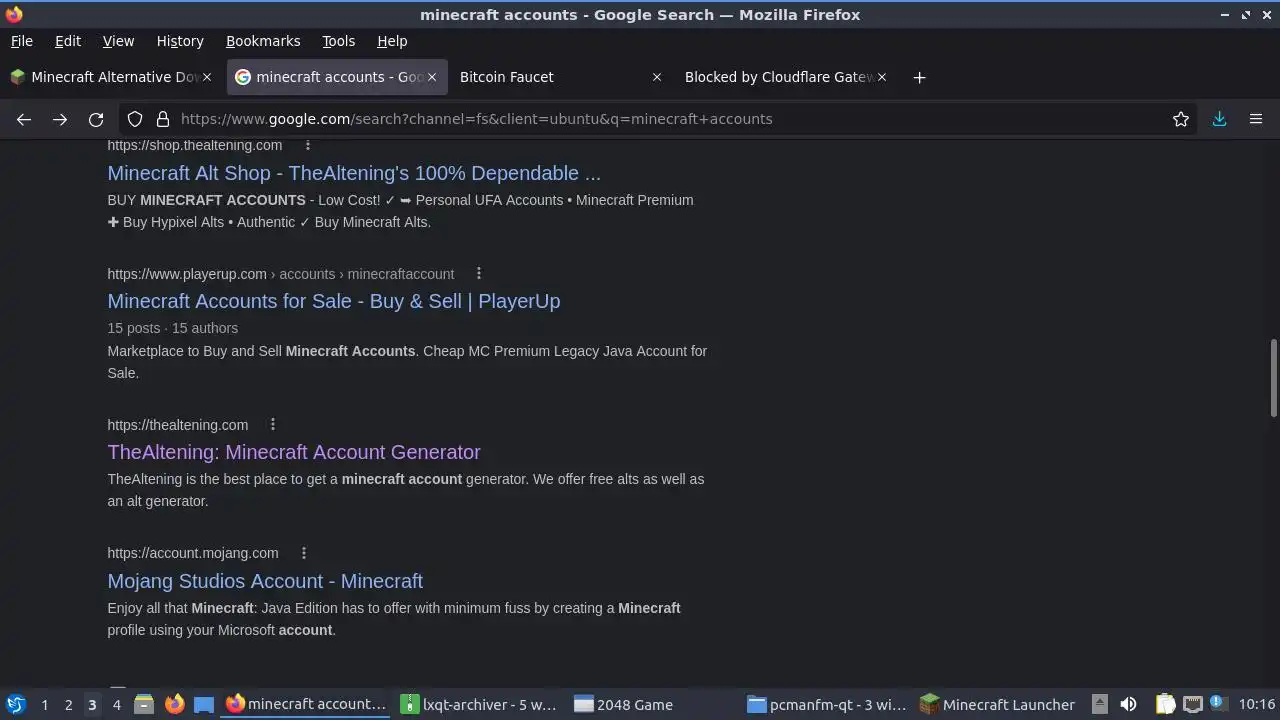This screenshot has height=720, width=1280.
Task: Go back using the back arrow
Action: (24, 119)
